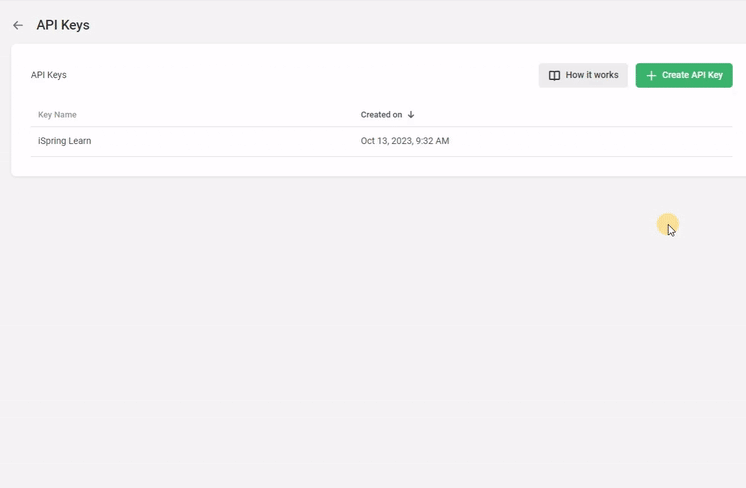Click the 'Created on' header text
Screen dimensions: 746x488
click(381, 115)
